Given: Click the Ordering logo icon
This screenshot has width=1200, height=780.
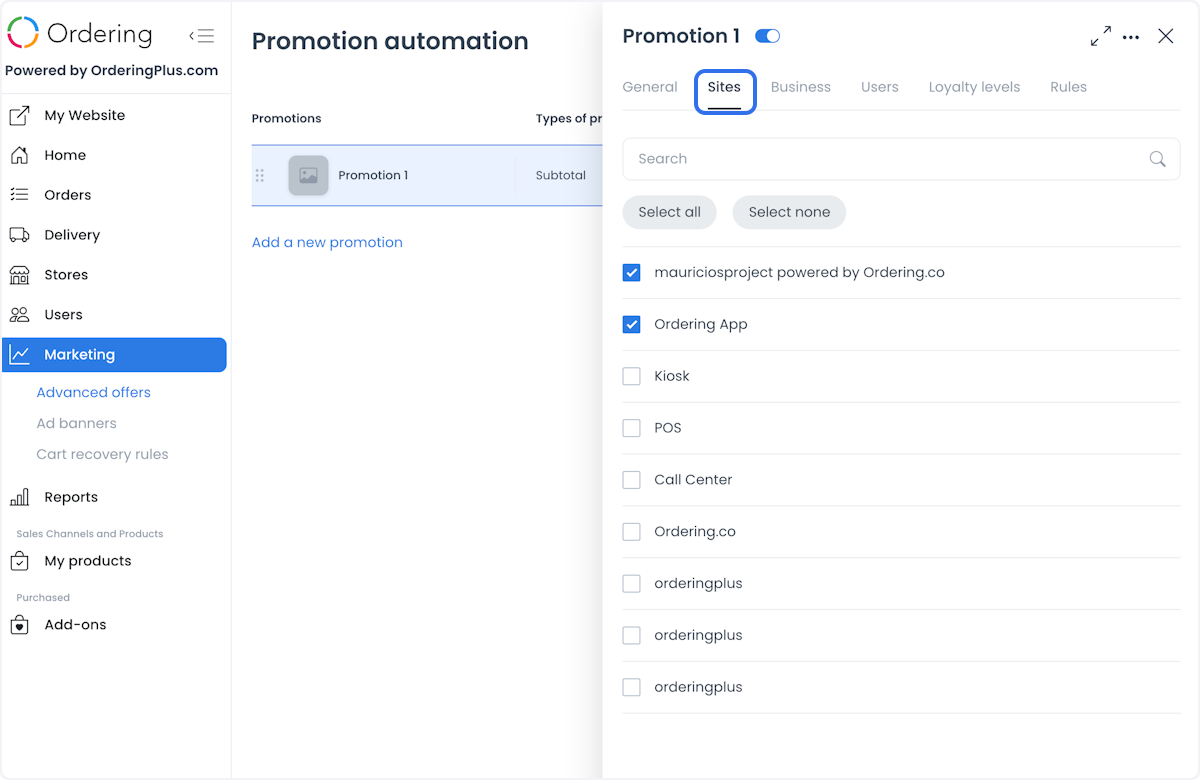Looking at the screenshot, I should tap(22, 33).
